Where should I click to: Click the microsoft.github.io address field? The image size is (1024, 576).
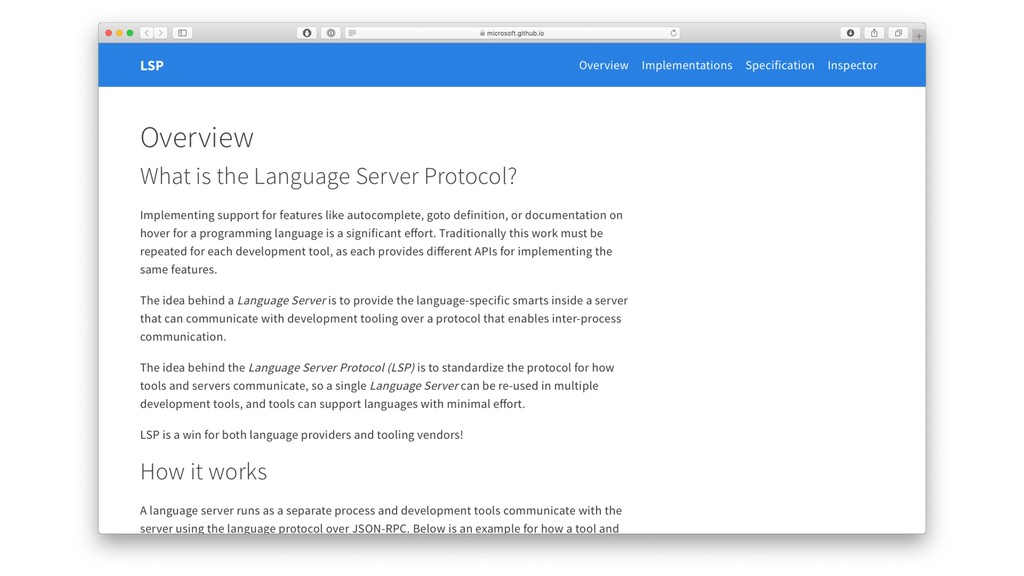[513, 33]
